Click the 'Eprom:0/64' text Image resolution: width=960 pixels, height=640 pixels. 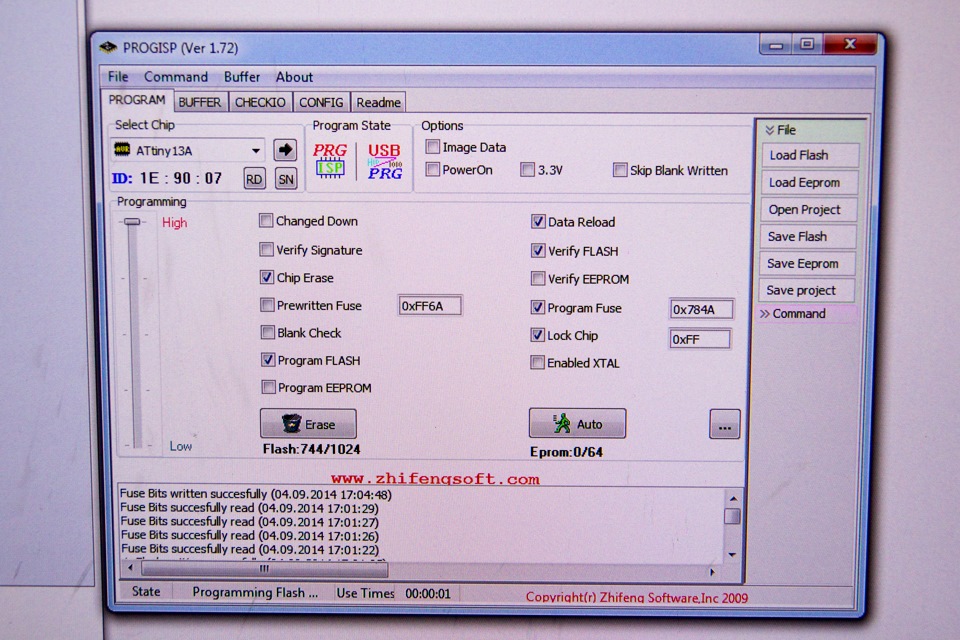coord(566,452)
